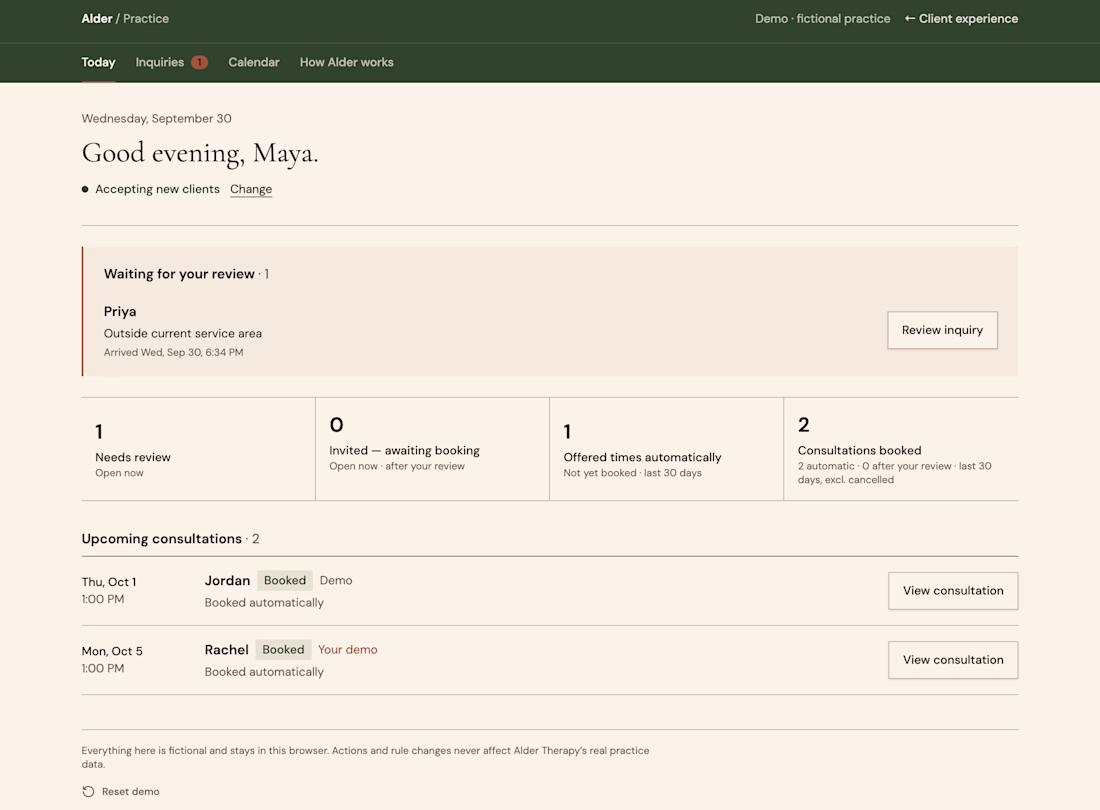
Task: Click the 'Demo' label beside Jordan
Action: point(336,581)
